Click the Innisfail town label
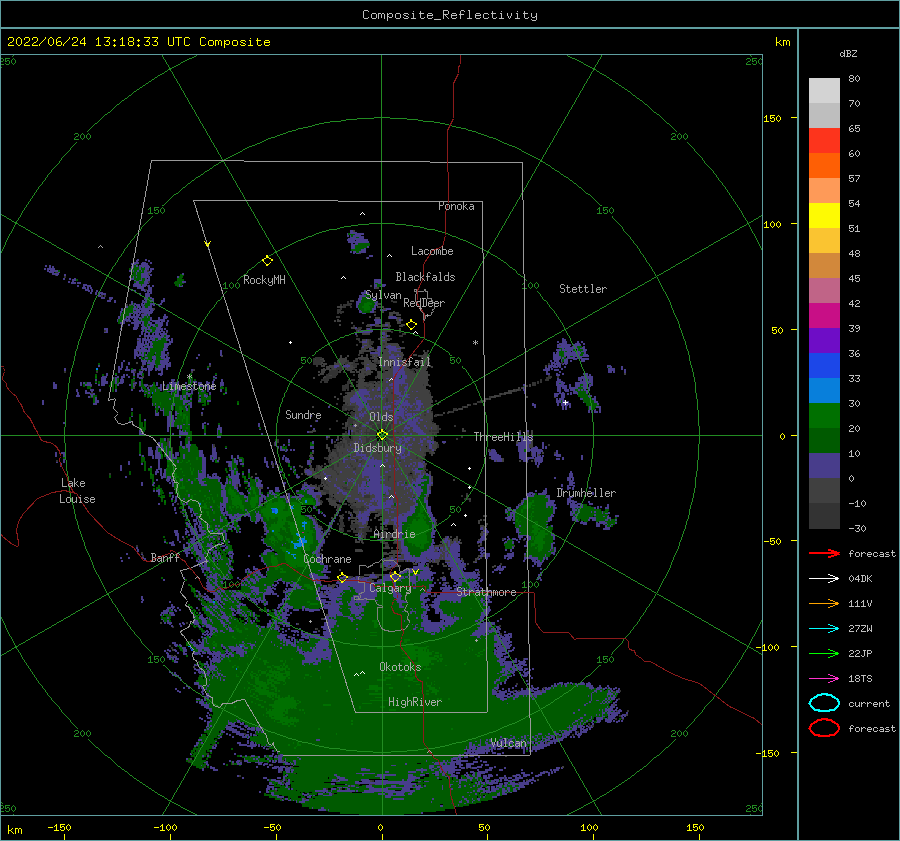900x841 pixels. tap(405, 362)
